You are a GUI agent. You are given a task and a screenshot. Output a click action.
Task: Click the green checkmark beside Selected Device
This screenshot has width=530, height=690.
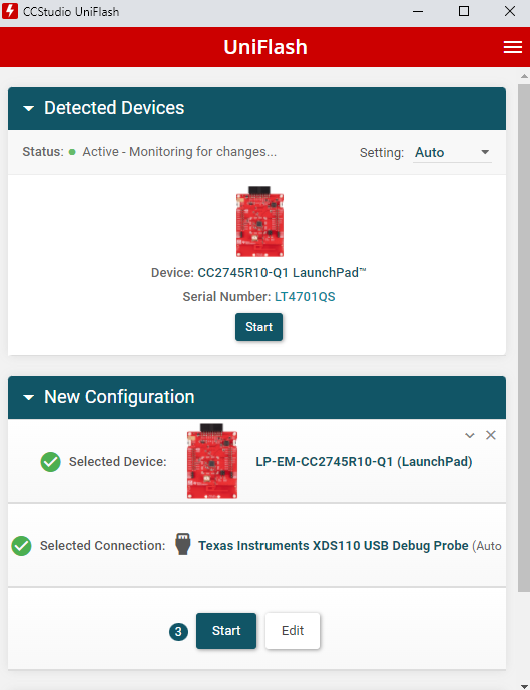tap(51, 462)
